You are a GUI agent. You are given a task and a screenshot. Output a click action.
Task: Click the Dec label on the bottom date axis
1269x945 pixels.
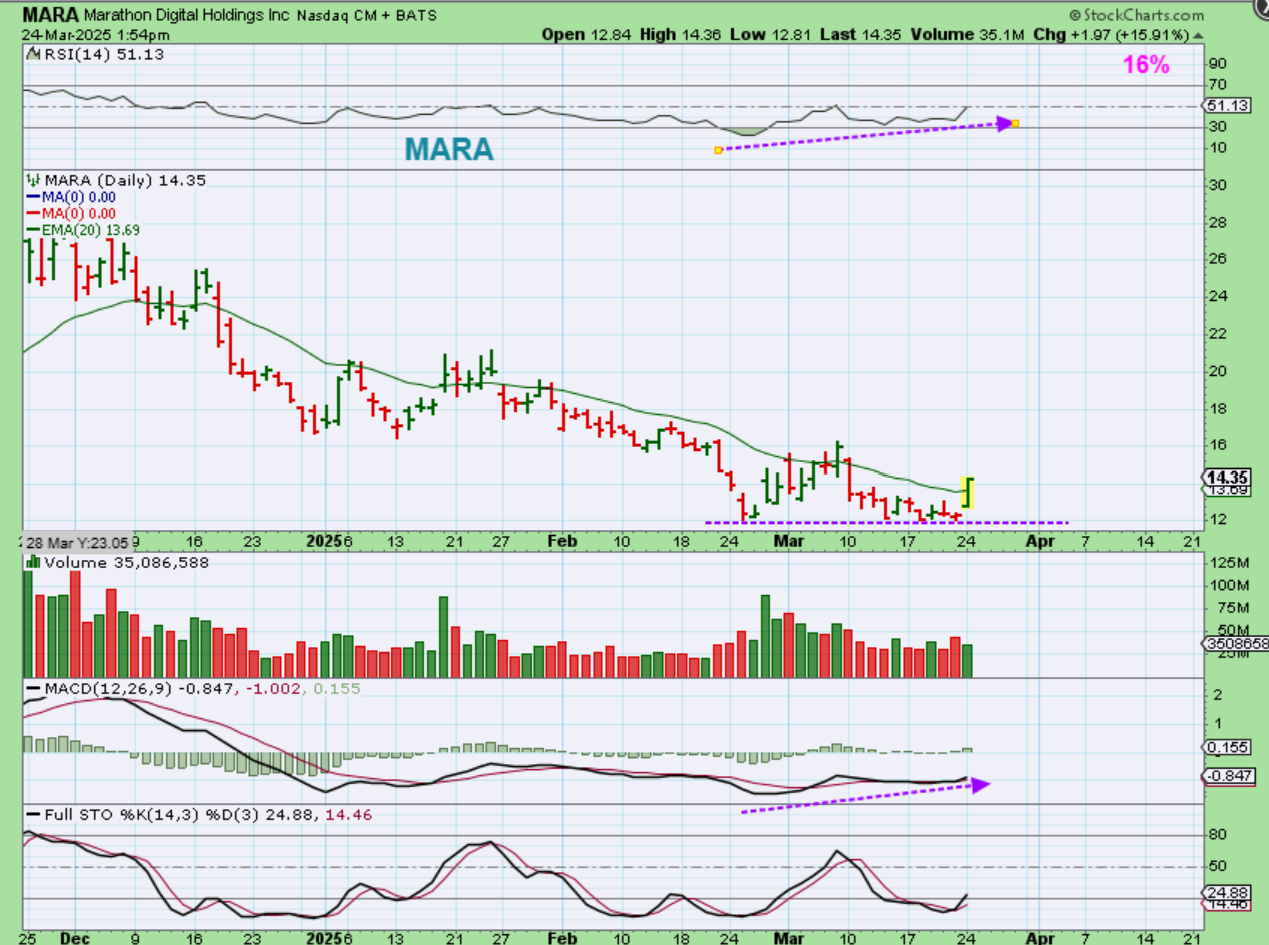pyautogui.click(x=75, y=940)
